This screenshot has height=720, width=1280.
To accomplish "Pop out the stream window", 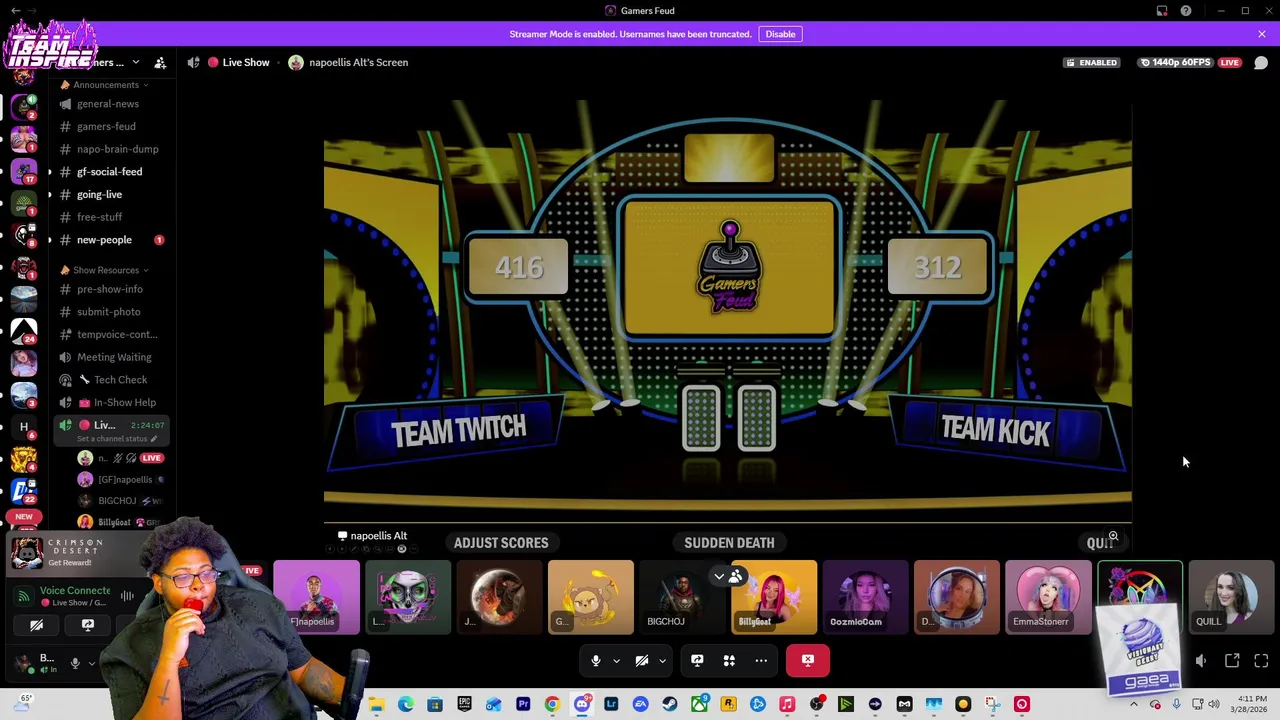I will (x=1232, y=661).
